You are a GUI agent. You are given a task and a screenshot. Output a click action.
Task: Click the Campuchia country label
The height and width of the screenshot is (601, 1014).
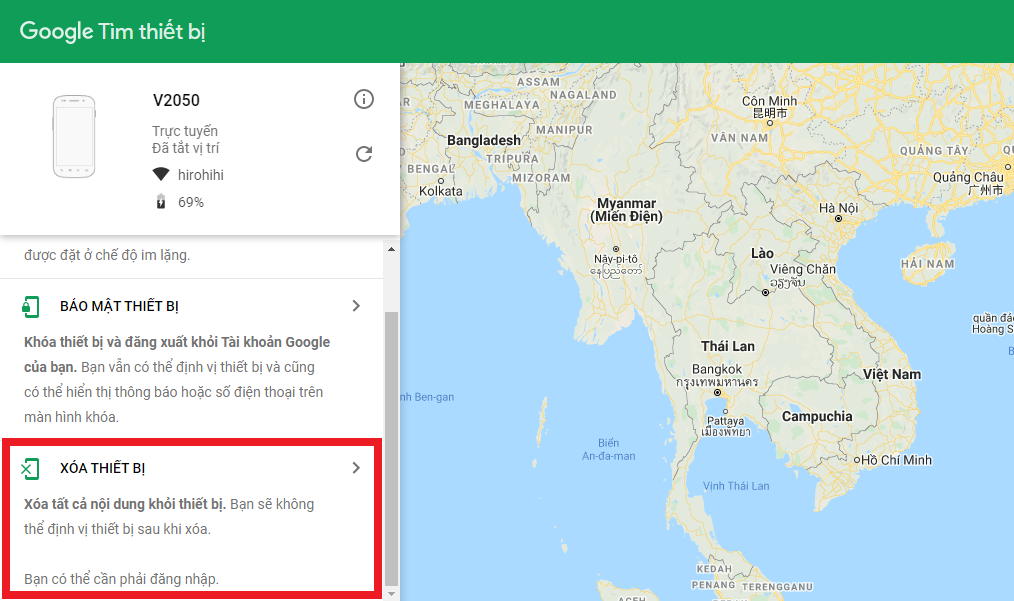click(817, 416)
